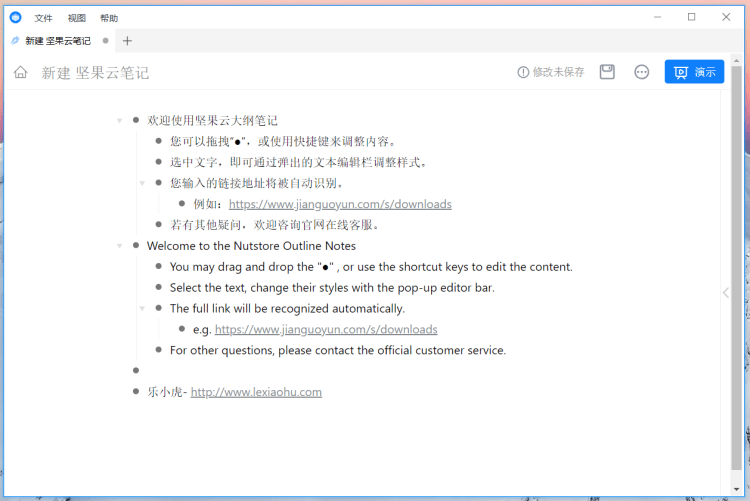Close the Nutstore notes window

(x=726, y=17)
